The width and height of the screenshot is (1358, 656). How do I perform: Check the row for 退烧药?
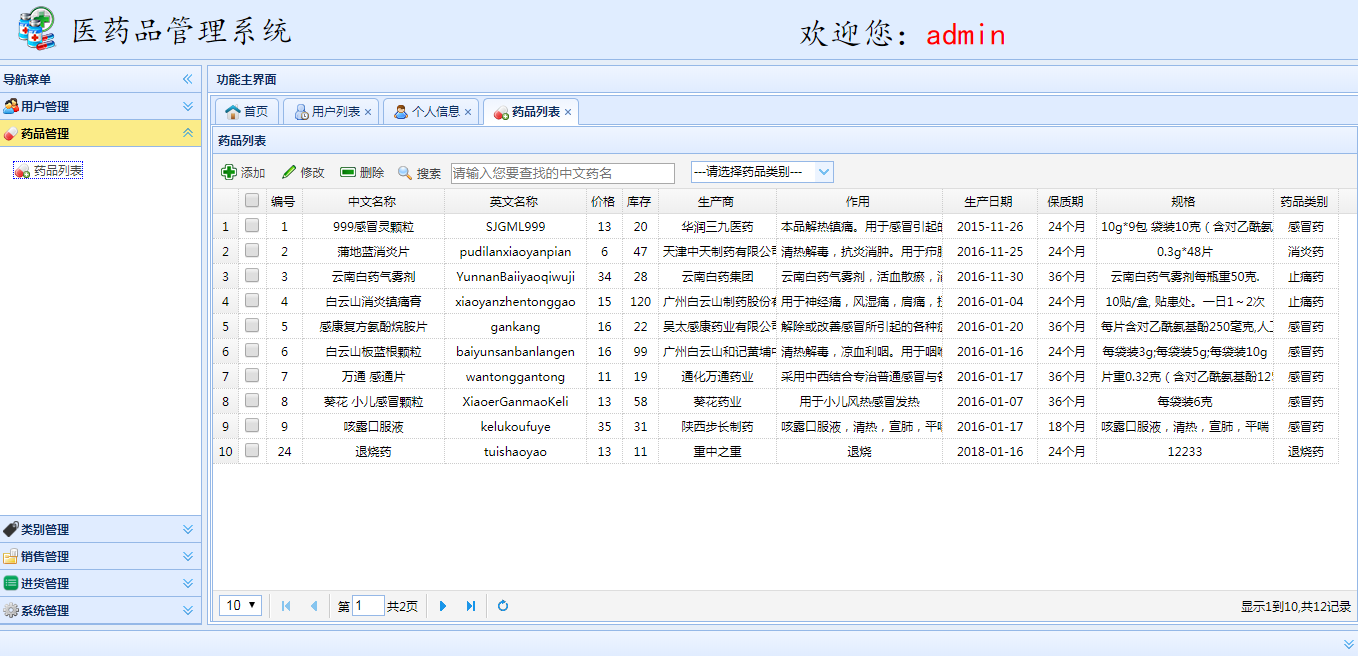(x=252, y=450)
